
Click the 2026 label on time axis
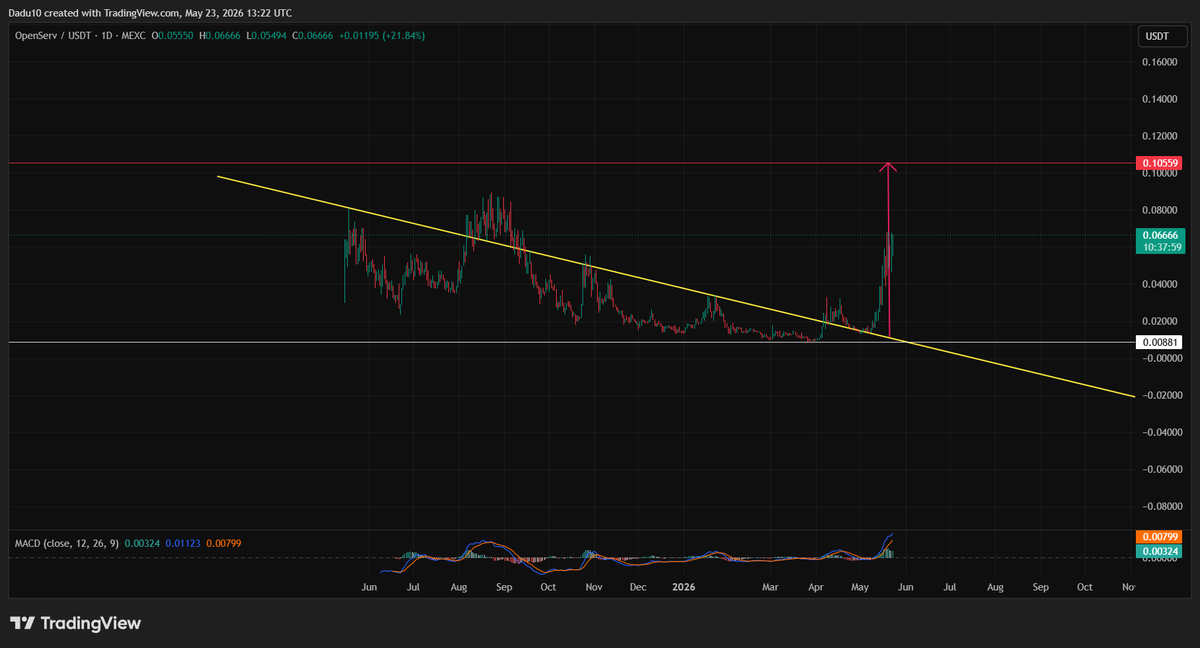click(x=683, y=587)
